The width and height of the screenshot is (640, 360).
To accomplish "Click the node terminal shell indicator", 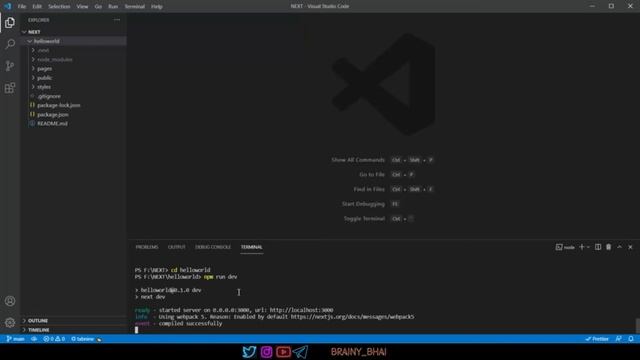I will point(565,247).
